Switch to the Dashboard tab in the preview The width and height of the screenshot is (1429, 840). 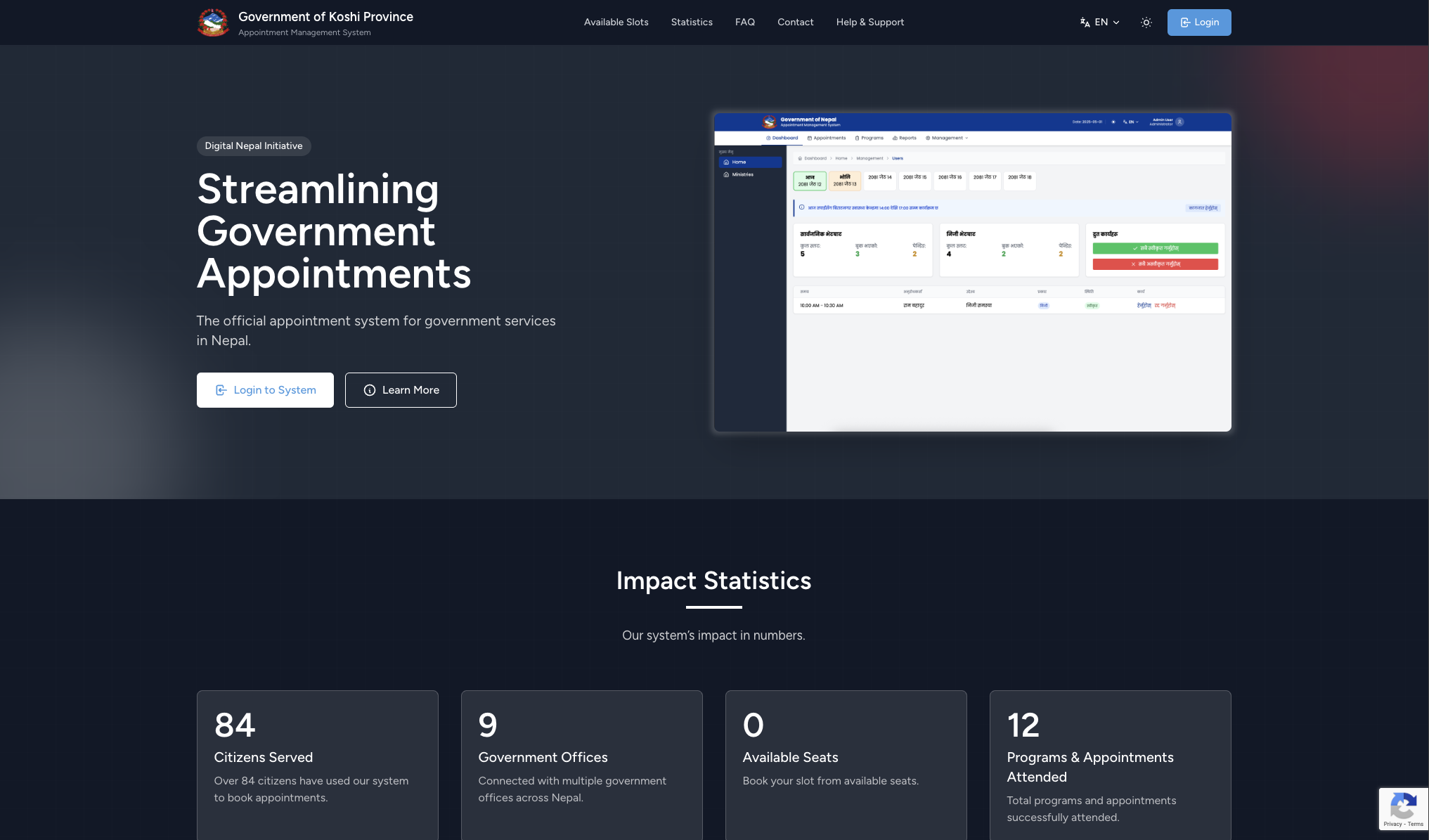click(x=782, y=138)
